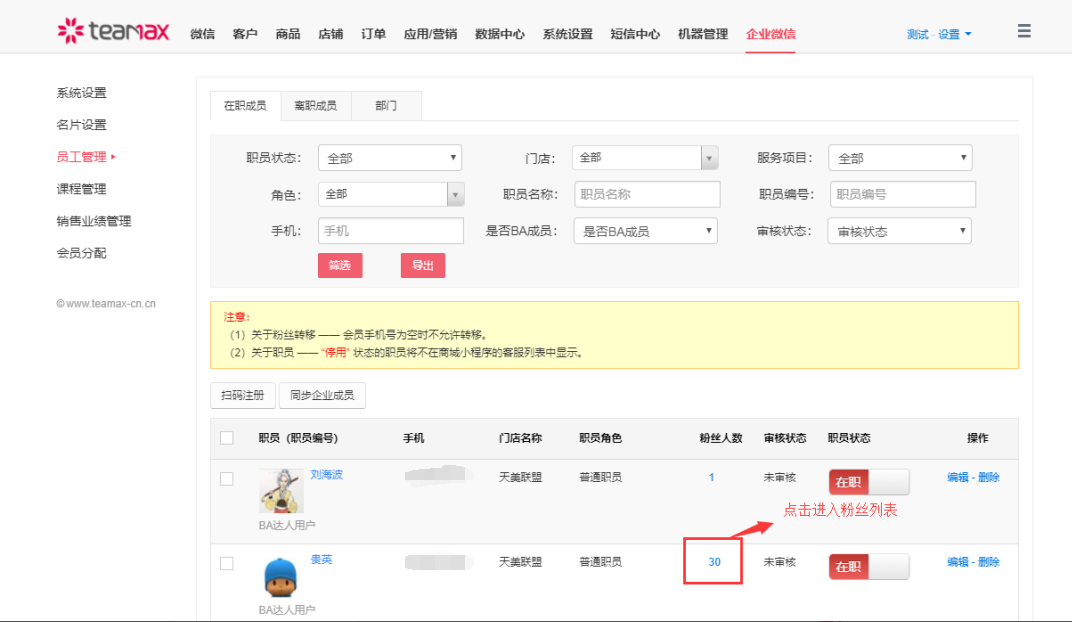Tick the checkbox for 麦英's row

point(227,564)
